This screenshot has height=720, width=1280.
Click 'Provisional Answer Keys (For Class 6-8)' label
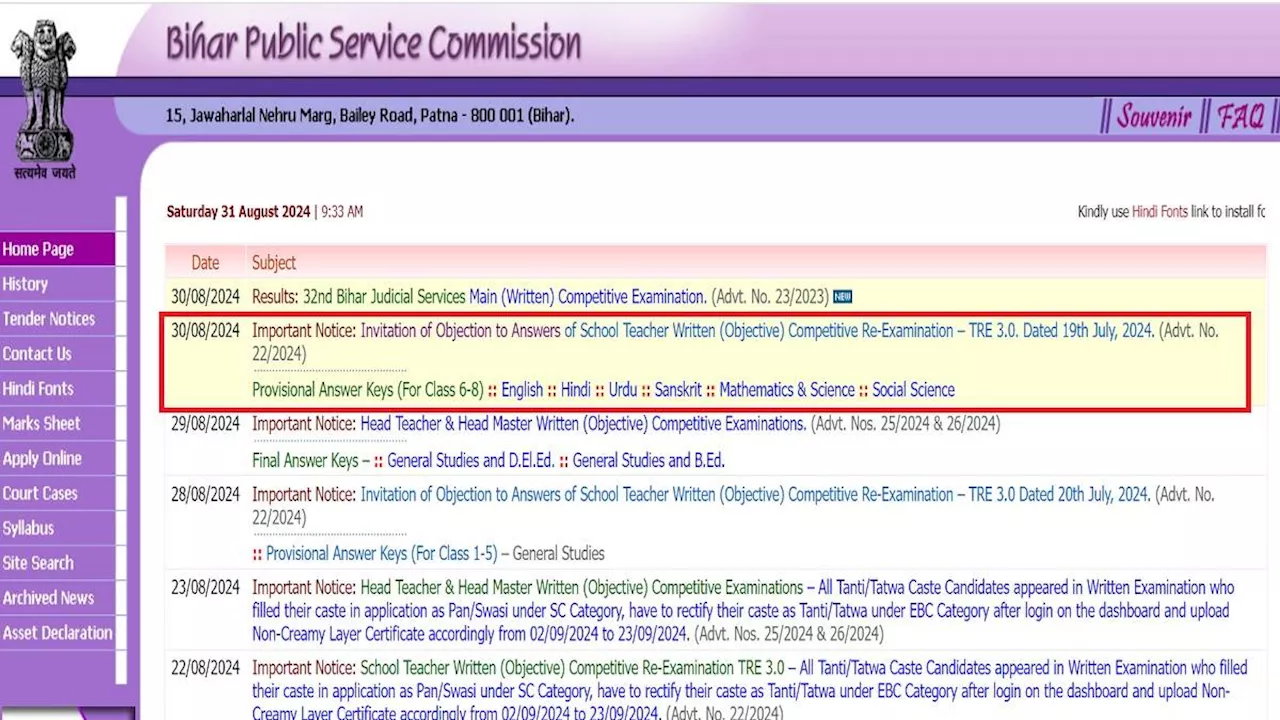(368, 390)
